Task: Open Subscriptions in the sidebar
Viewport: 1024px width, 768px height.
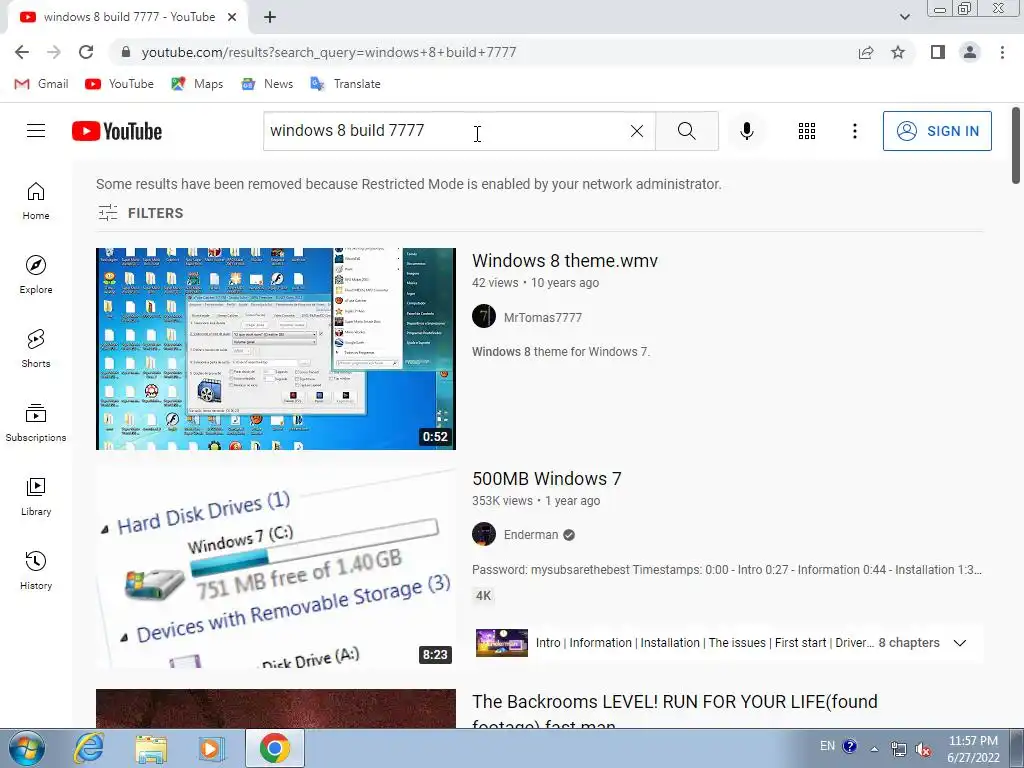Action: pyautogui.click(x=36, y=423)
